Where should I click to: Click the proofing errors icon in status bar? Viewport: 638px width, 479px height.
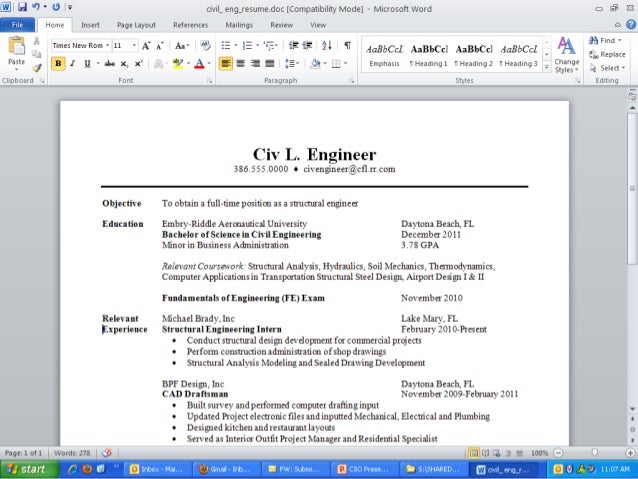[x=107, y=453]
